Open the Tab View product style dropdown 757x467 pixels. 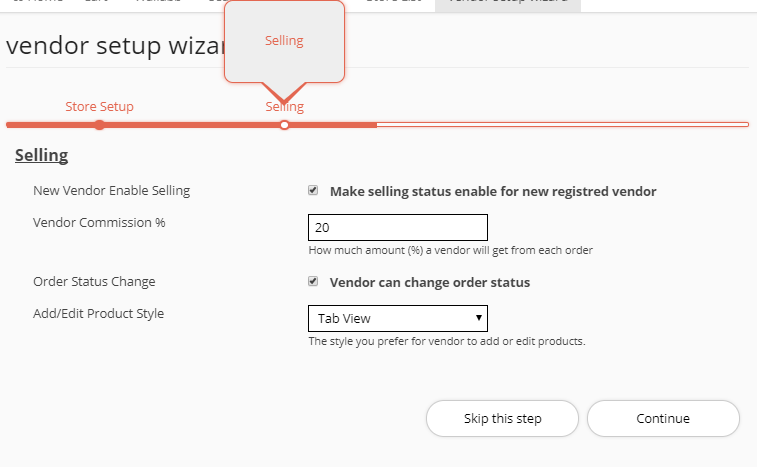pos(398,318)
